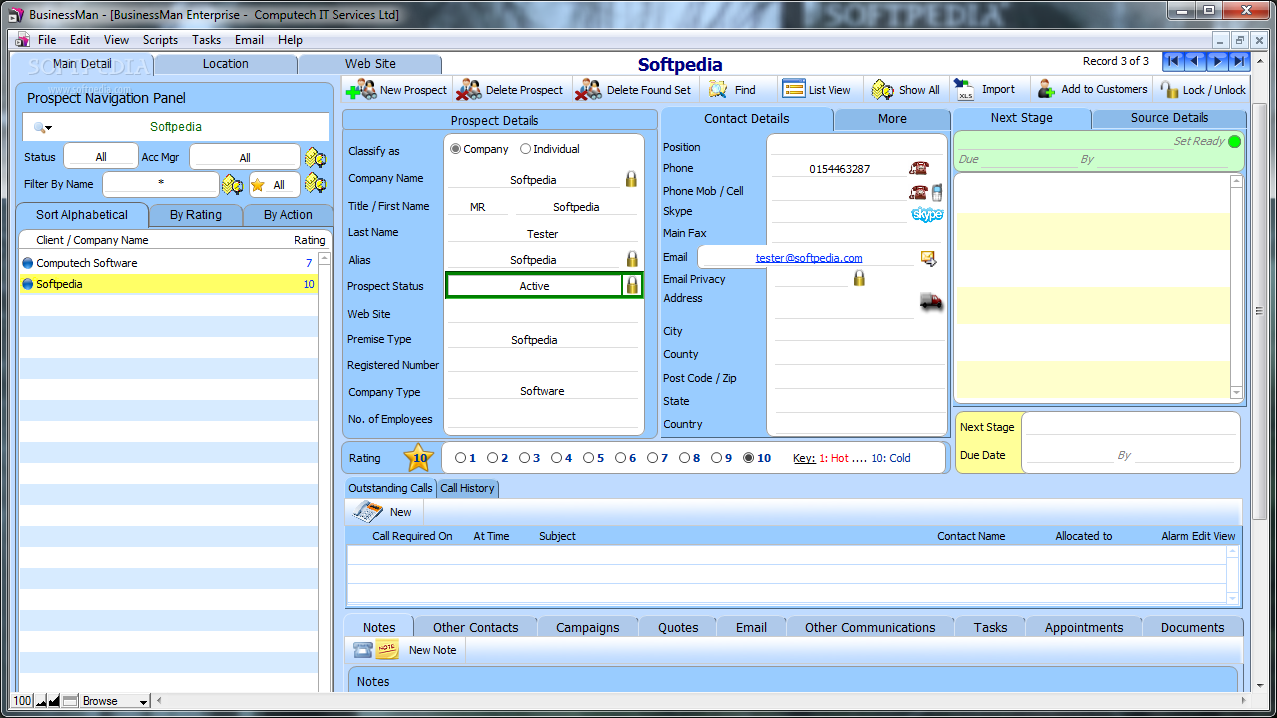Set rating to 7
The height and width of the screenshot is (718, 1277).
652,458
